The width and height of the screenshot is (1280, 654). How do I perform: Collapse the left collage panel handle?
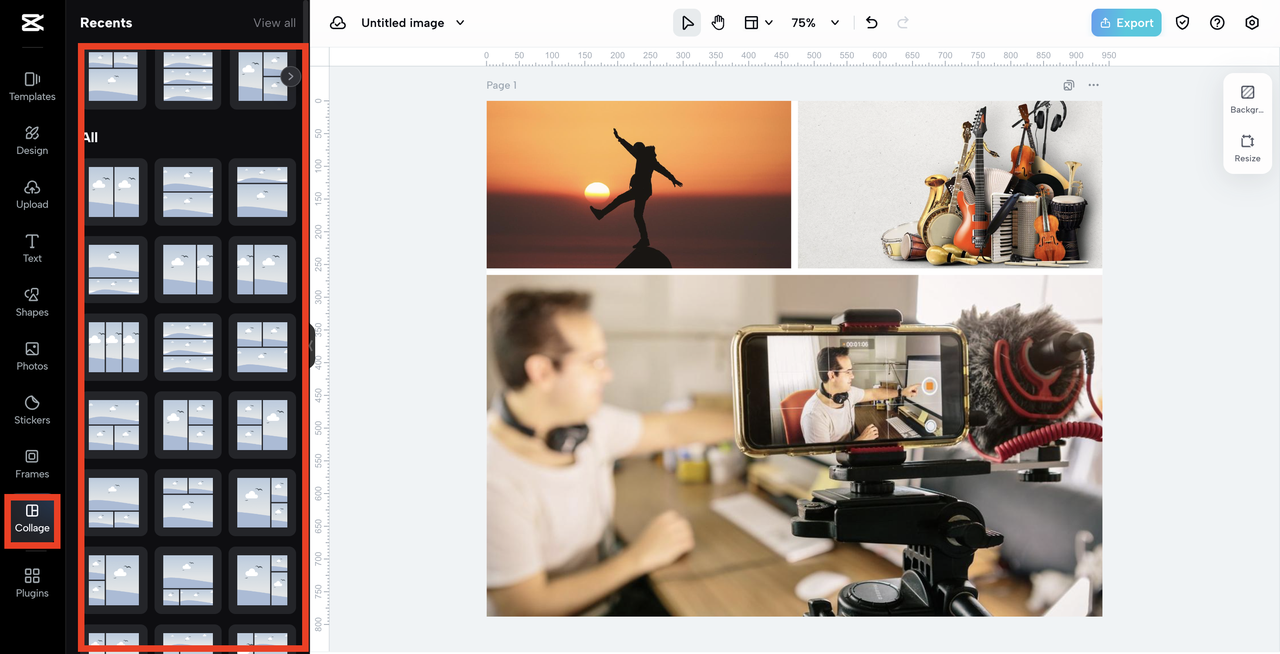312,346
